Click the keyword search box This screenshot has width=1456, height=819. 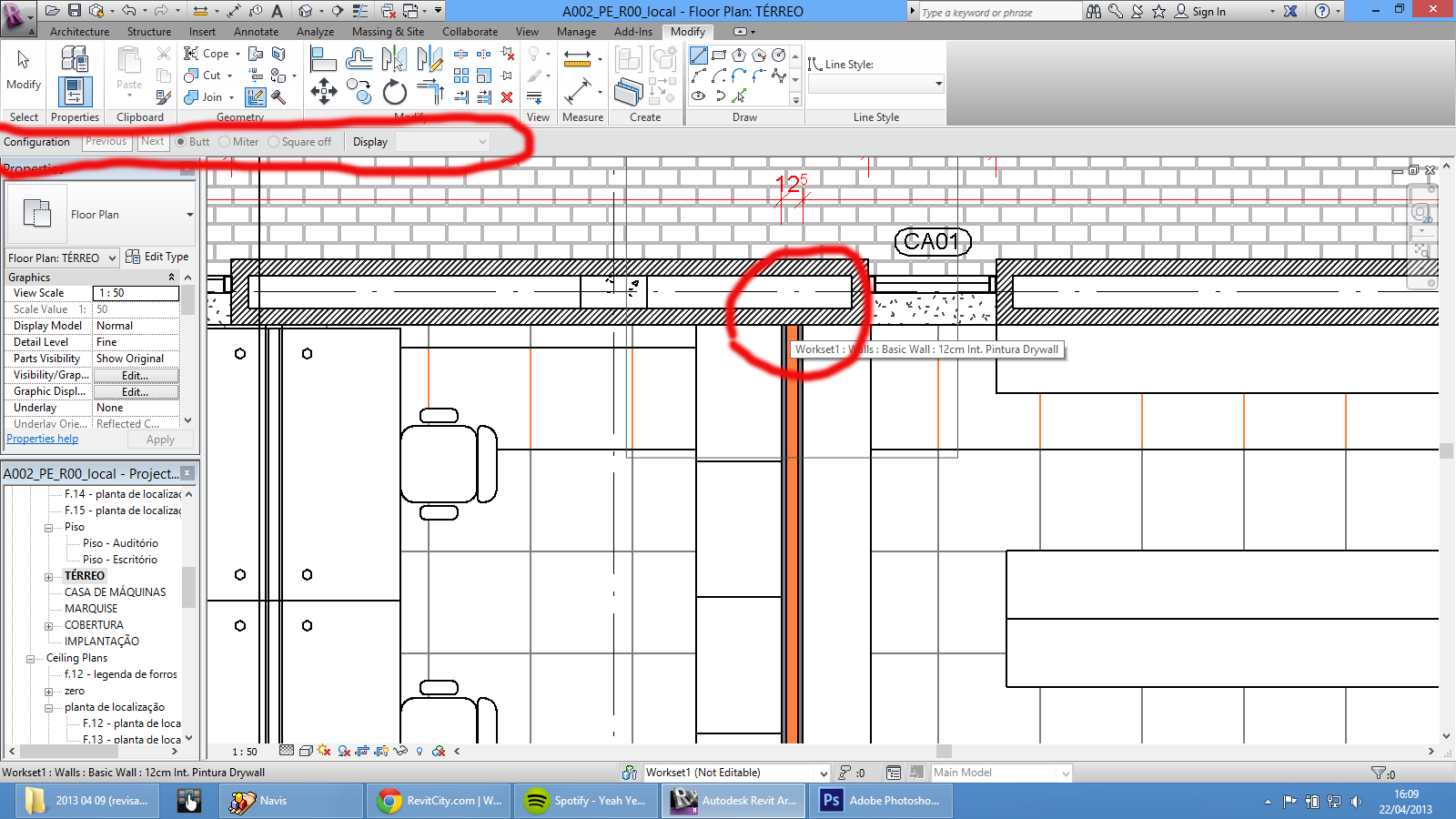click(999, 12)
